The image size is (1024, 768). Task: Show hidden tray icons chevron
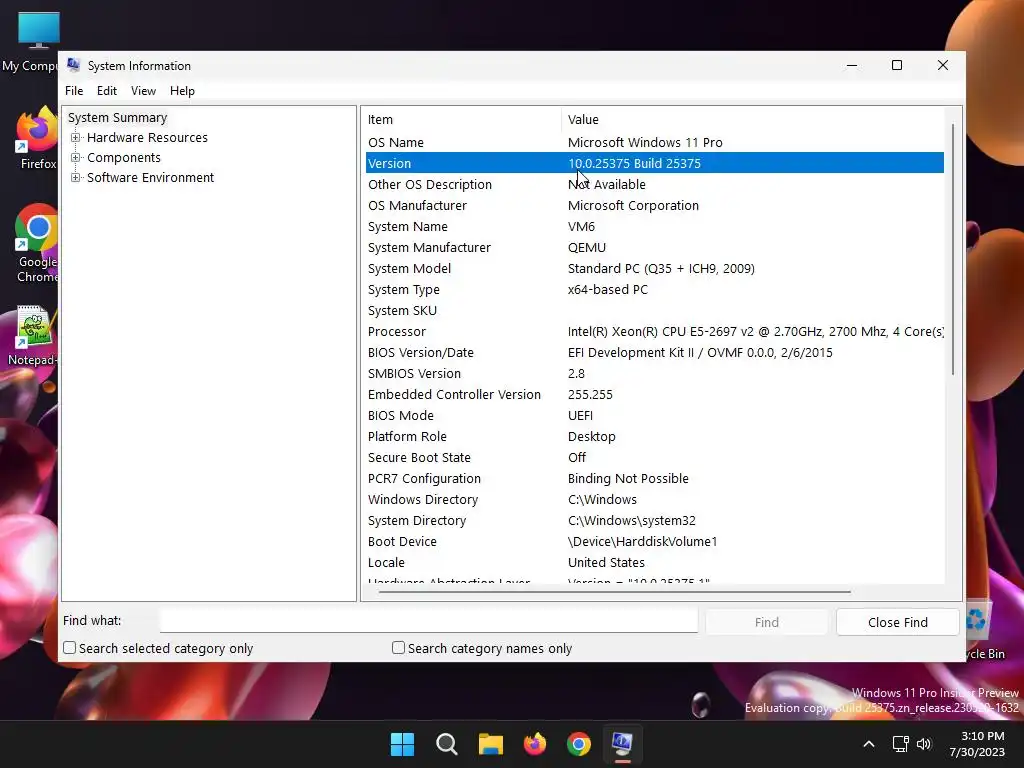coord(869,744)
